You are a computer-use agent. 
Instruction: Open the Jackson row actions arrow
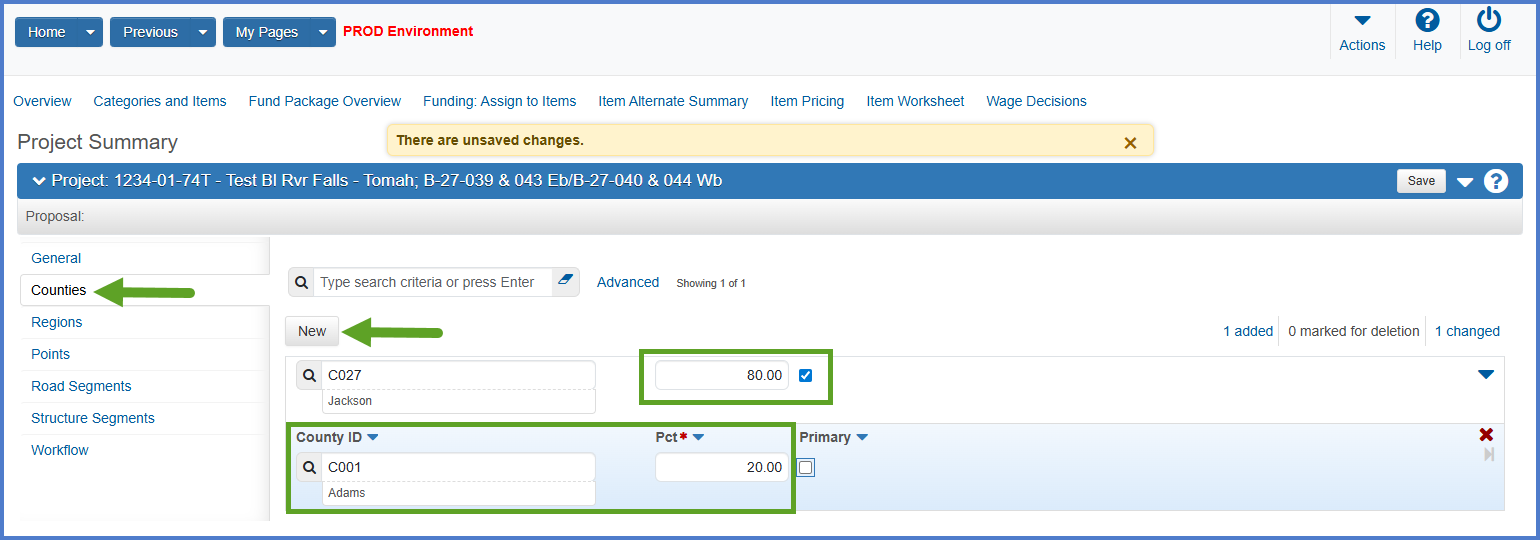tap(1486, 375)
